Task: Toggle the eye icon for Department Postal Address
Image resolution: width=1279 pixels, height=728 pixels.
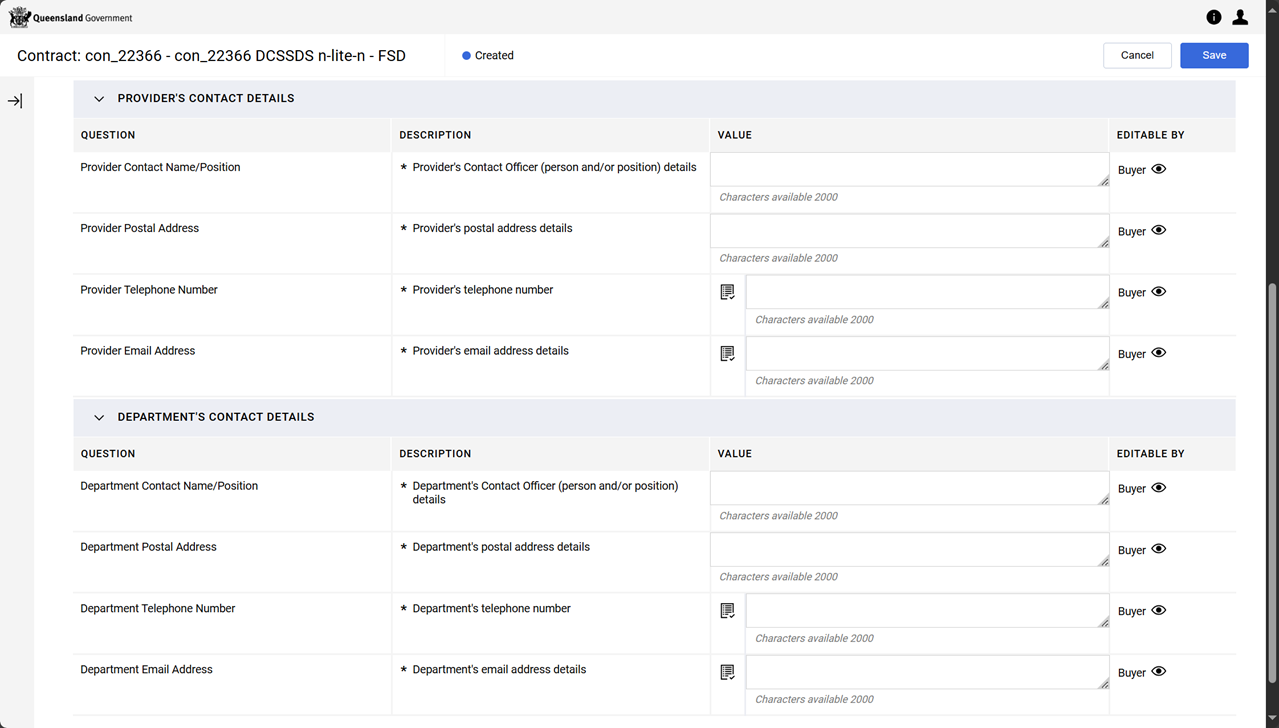Action: [x=1158, y=549]
